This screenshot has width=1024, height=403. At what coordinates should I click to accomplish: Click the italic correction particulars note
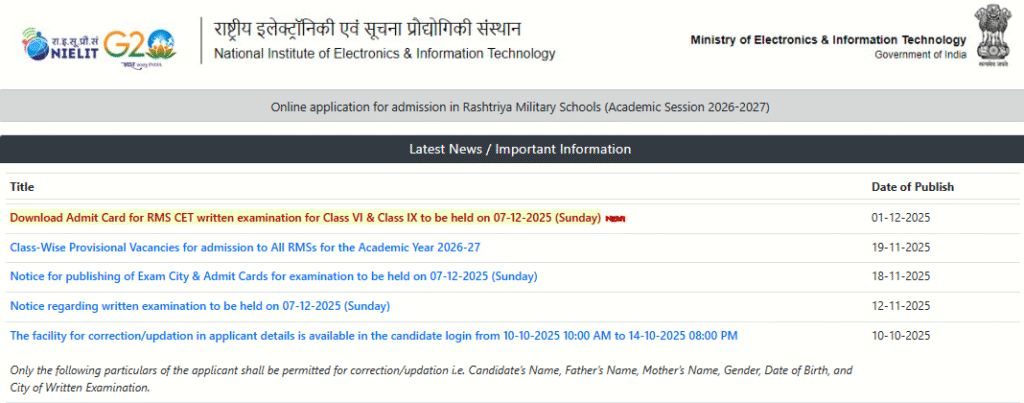430,378
